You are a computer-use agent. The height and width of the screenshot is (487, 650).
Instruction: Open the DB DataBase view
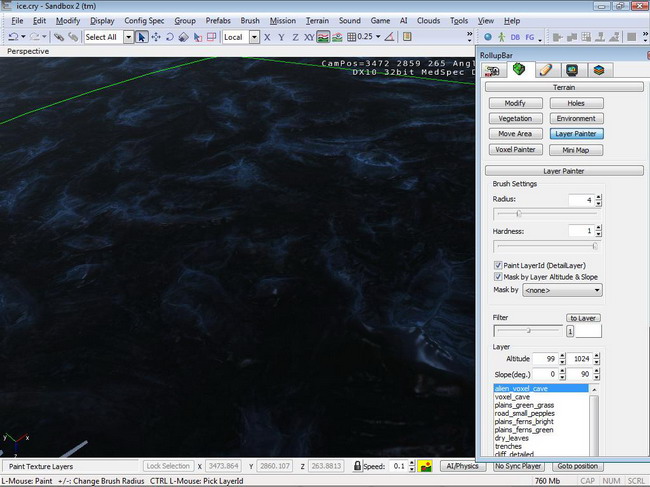pos(515,37)
